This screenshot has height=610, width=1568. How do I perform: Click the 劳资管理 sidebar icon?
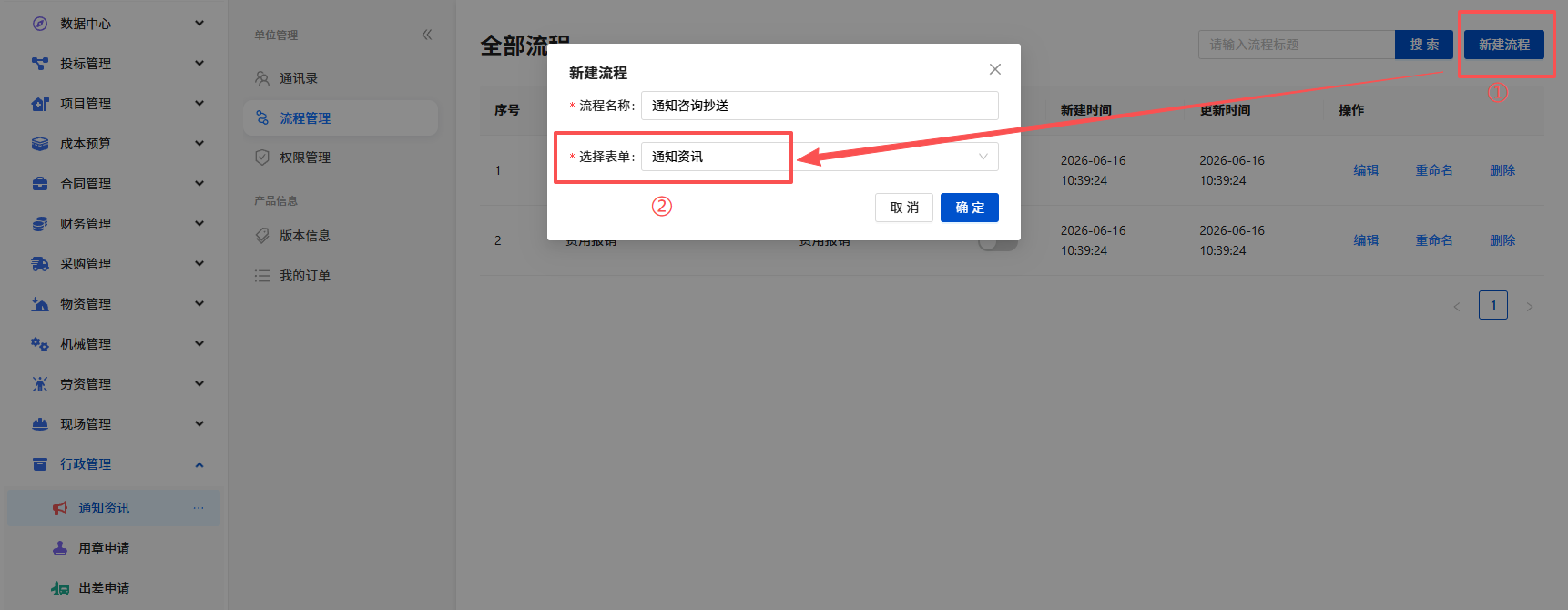coord(40,384)
